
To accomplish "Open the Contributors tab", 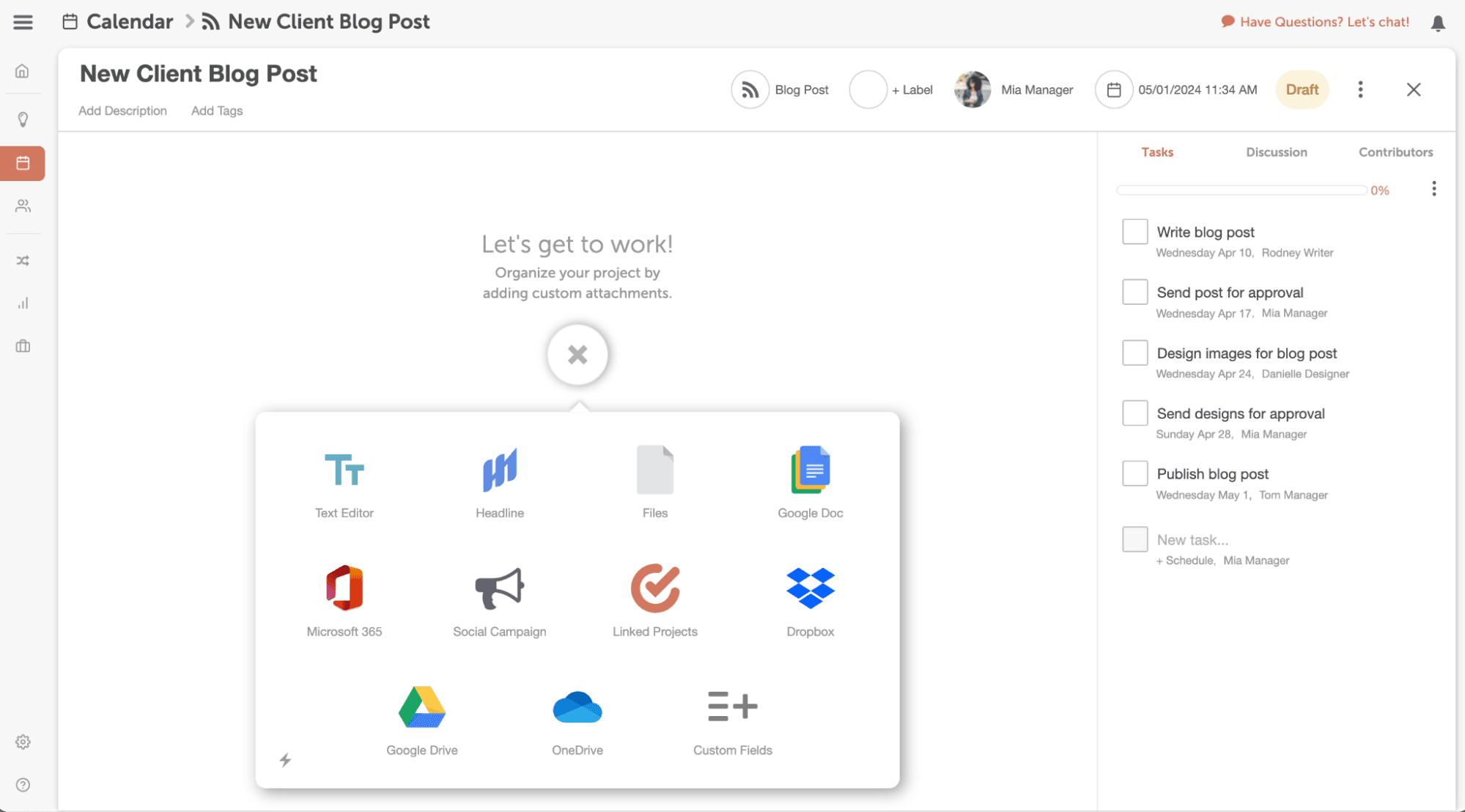I will coord(1395,152).
